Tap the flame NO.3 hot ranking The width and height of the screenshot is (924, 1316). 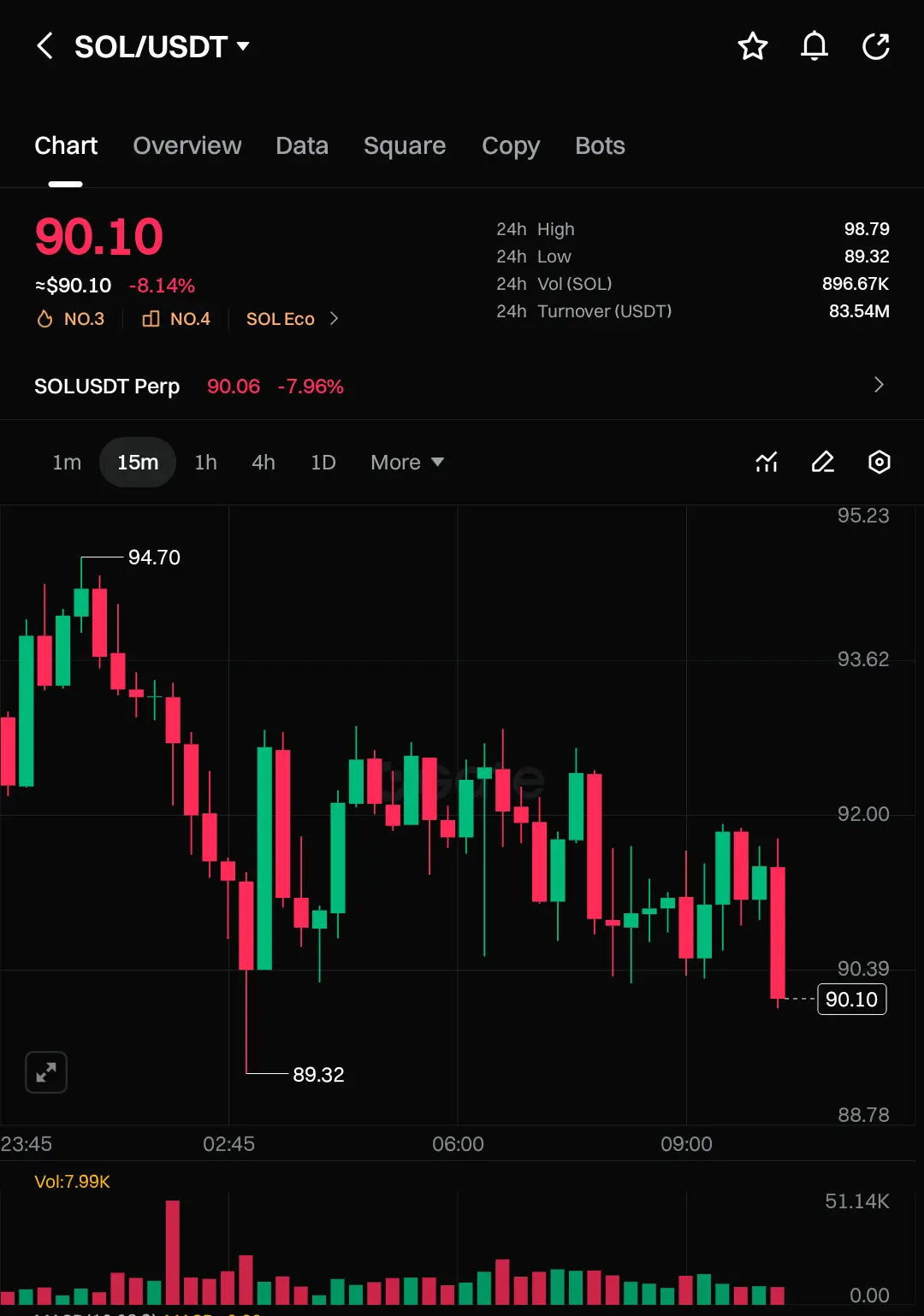70,319
